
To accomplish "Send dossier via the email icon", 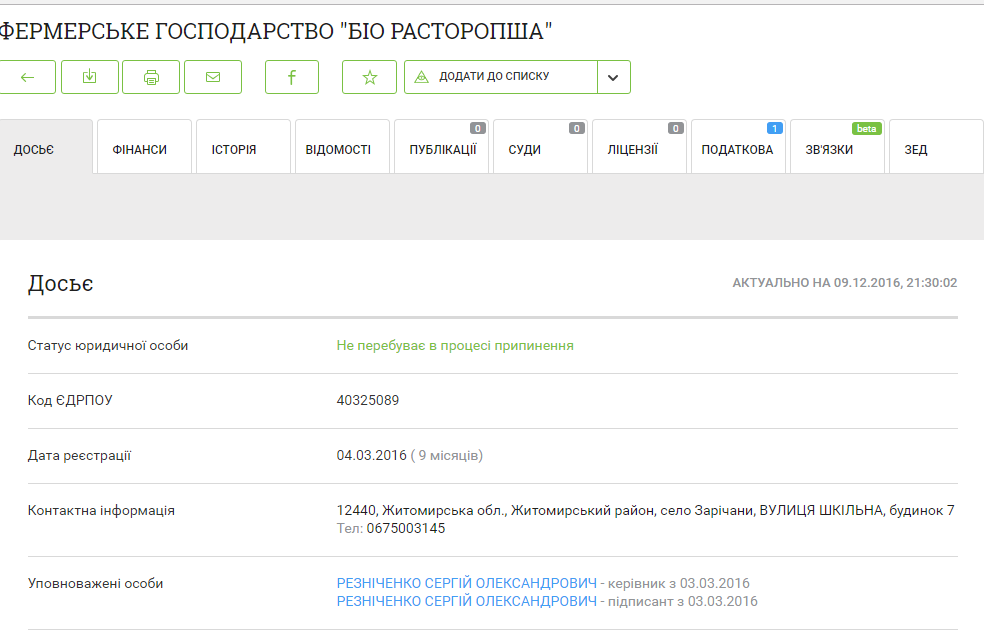I will (x=212, y=77).
